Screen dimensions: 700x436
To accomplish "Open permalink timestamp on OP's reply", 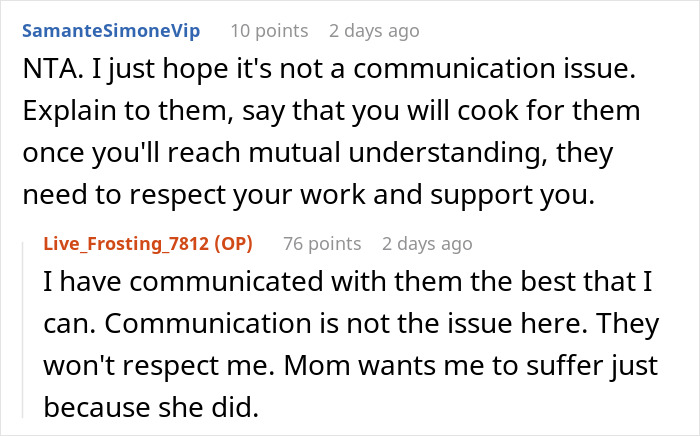I will point(427,244).
